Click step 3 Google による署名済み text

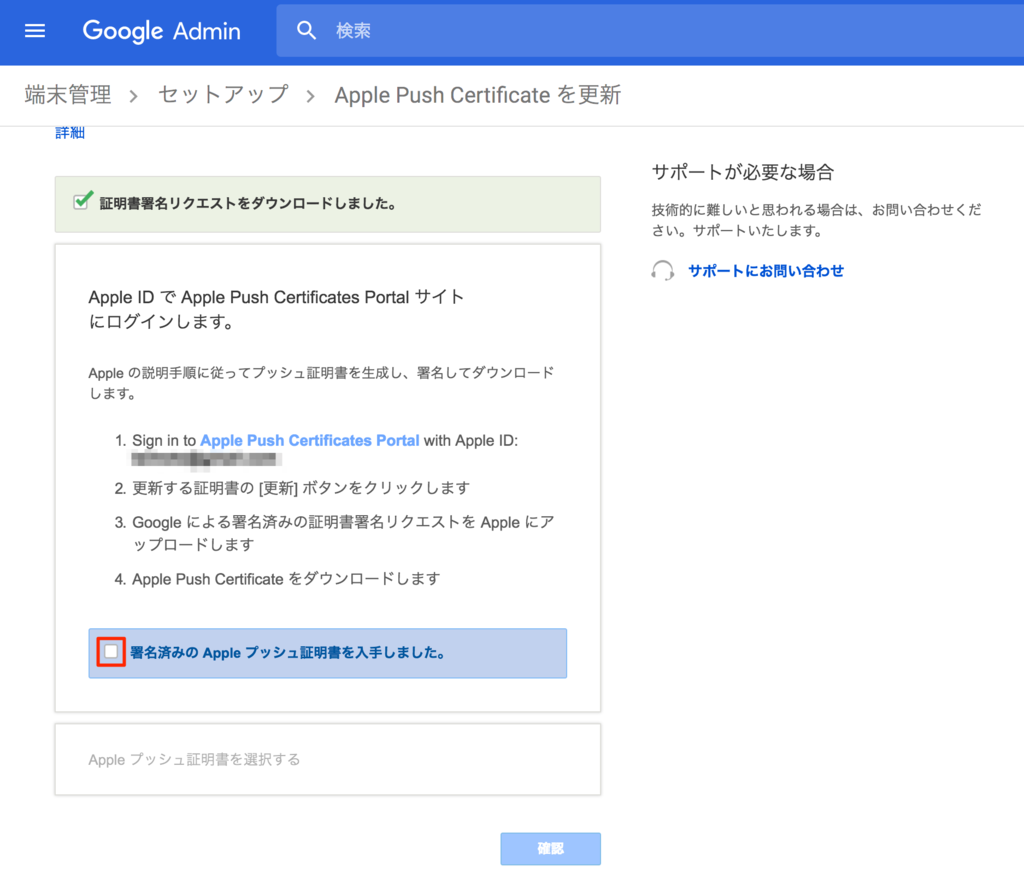(x=343, y=533)
